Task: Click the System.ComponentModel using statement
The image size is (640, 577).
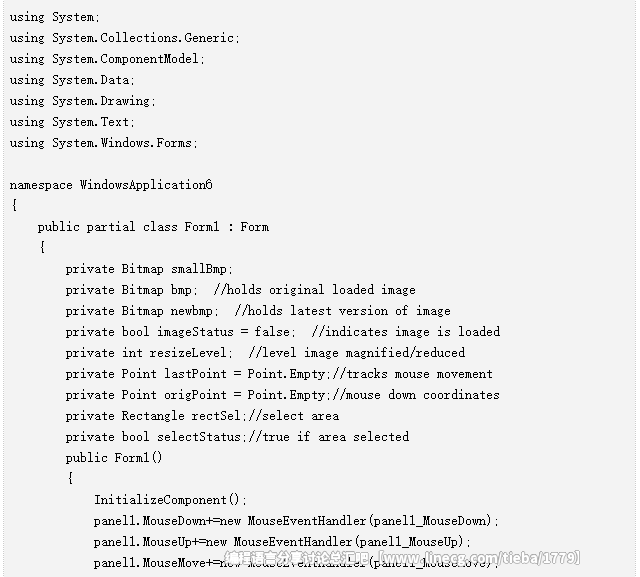Action: pyautogui.click(x=107, y=59)
